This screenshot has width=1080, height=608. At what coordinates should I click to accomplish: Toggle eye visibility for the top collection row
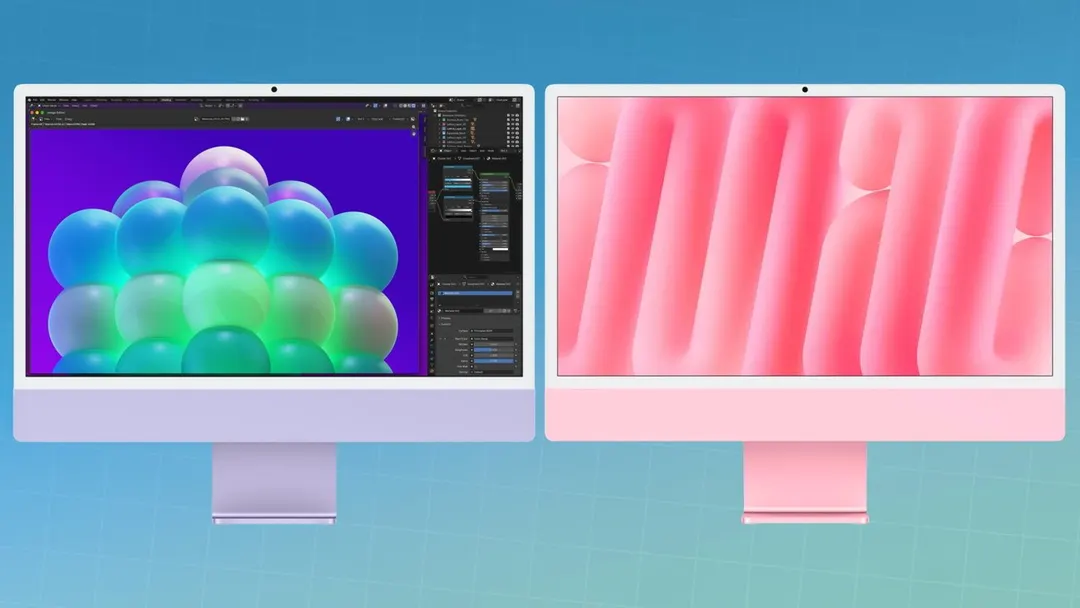[x=512, y=116]
